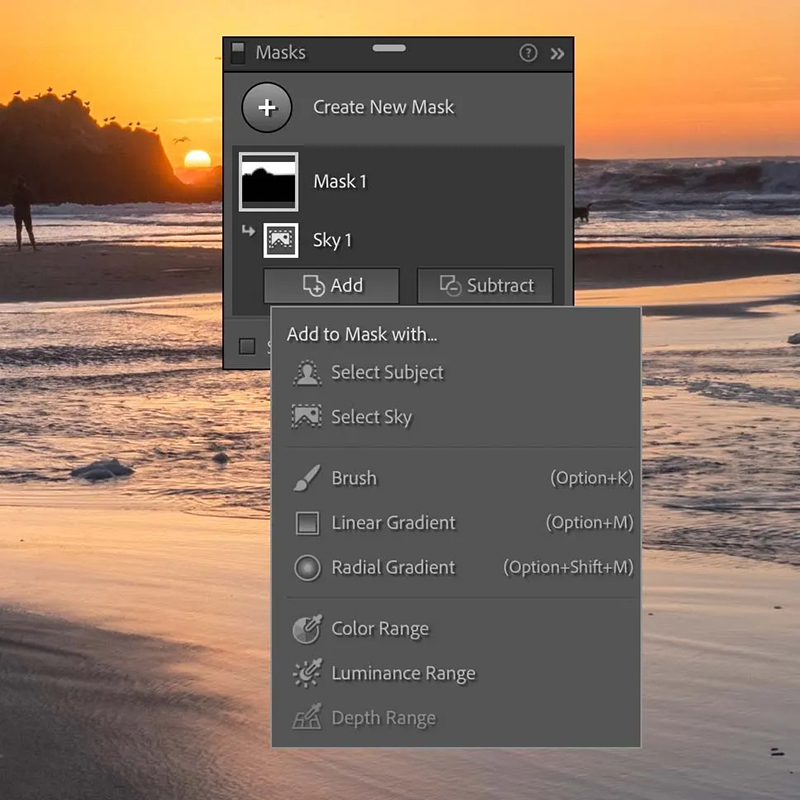The height and width of the screenshot is (800, 800).
Task: Select the Mask 1 thumbnail
Action: [x=268, y=182]
